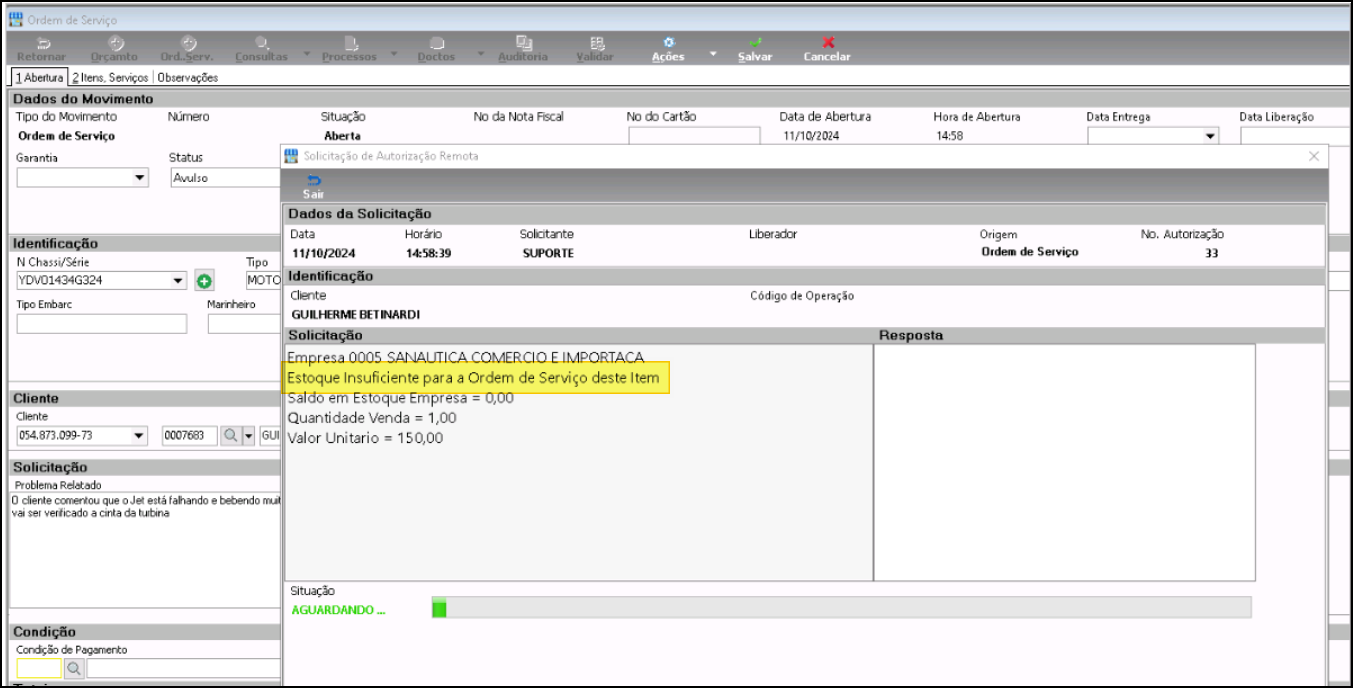Click the Status field showing Avulso

(225, 178)
